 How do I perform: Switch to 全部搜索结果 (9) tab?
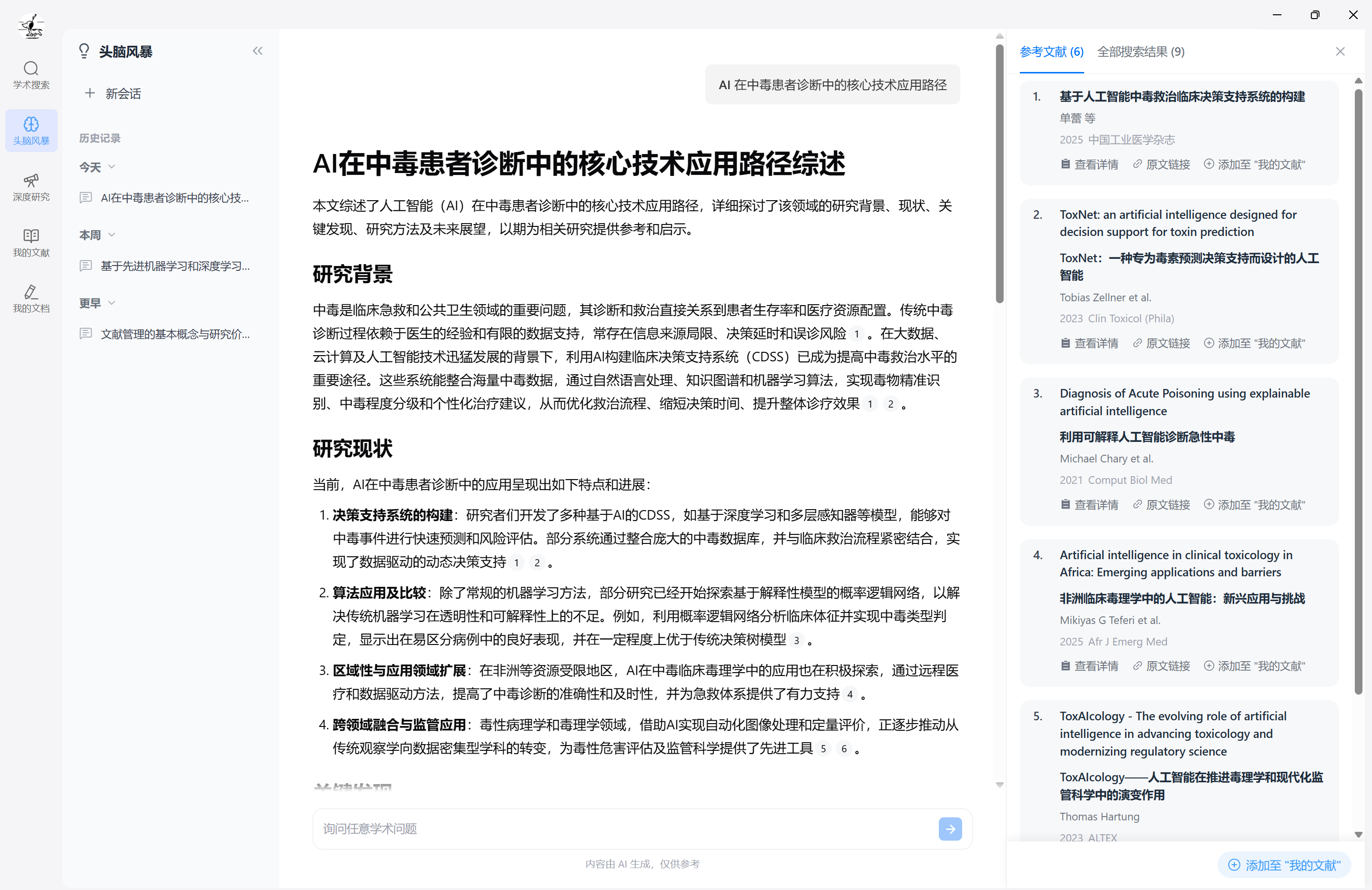coord(1140,52)
